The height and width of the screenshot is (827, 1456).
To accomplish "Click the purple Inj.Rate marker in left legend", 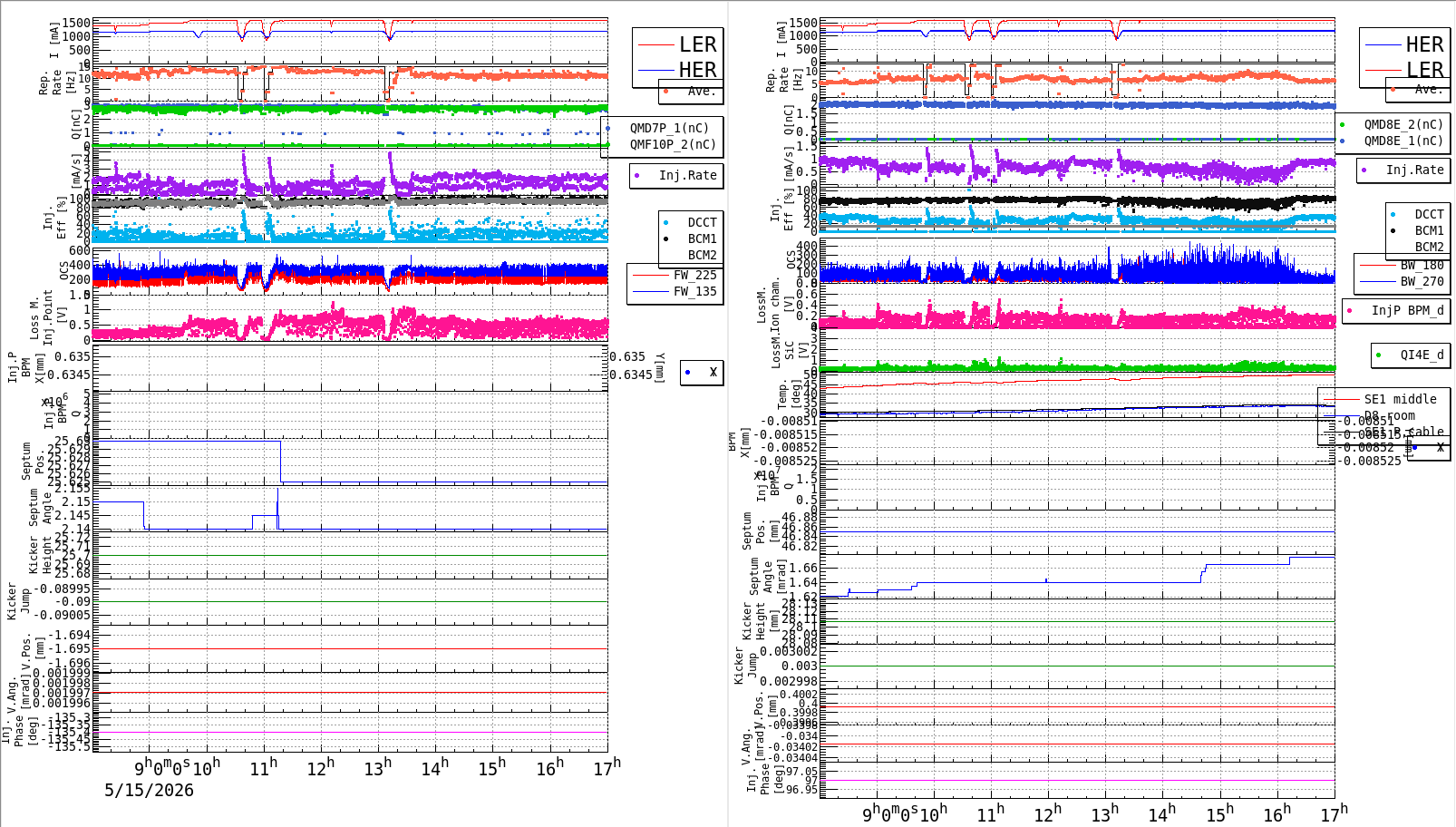I will click(637, 175).
